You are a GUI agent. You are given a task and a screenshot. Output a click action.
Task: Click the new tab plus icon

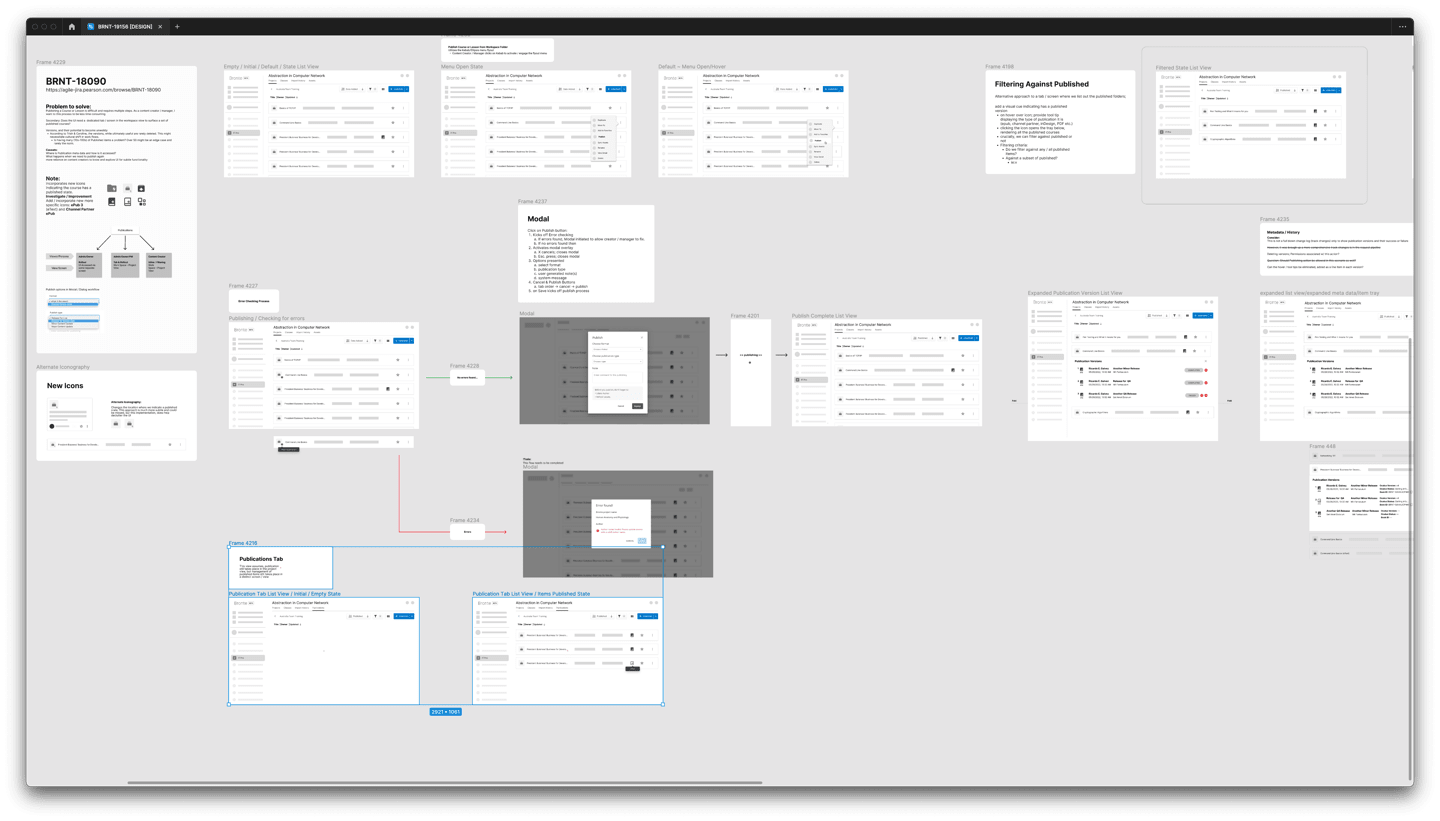tap(177, 26)
